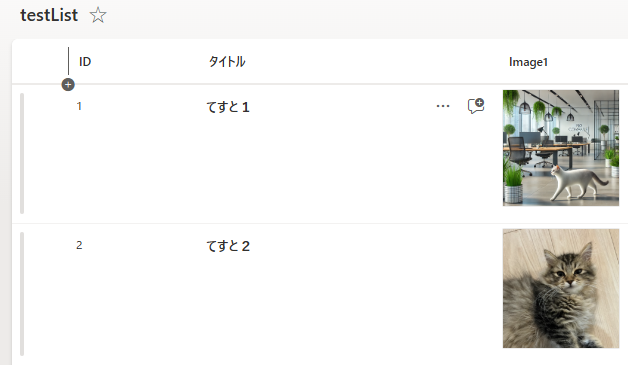The height and width of the screenshot is (365, 628).
Task: Click the office cat image thumbnail
Action: (x=561, y=148)
